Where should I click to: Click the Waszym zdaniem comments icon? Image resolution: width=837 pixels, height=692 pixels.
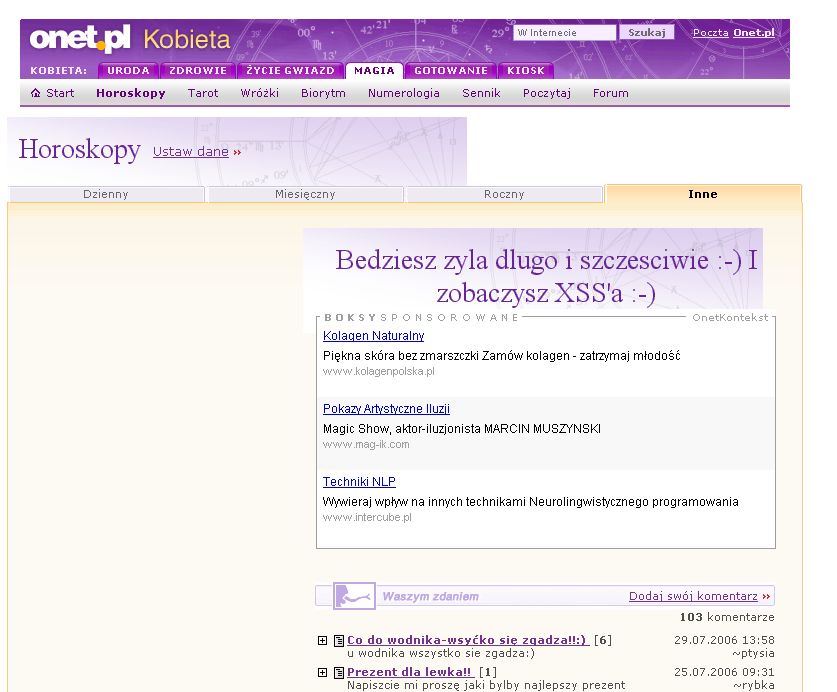354,596
